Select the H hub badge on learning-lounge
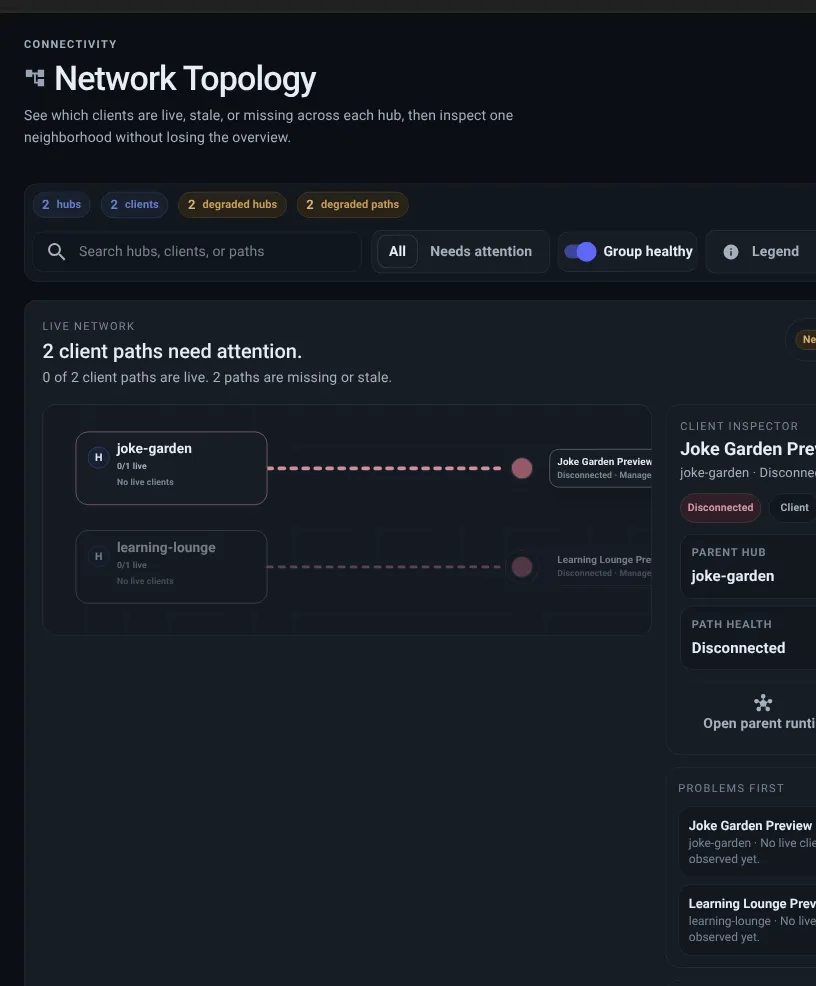Viewport: 816px width, 986px height. 98,555
